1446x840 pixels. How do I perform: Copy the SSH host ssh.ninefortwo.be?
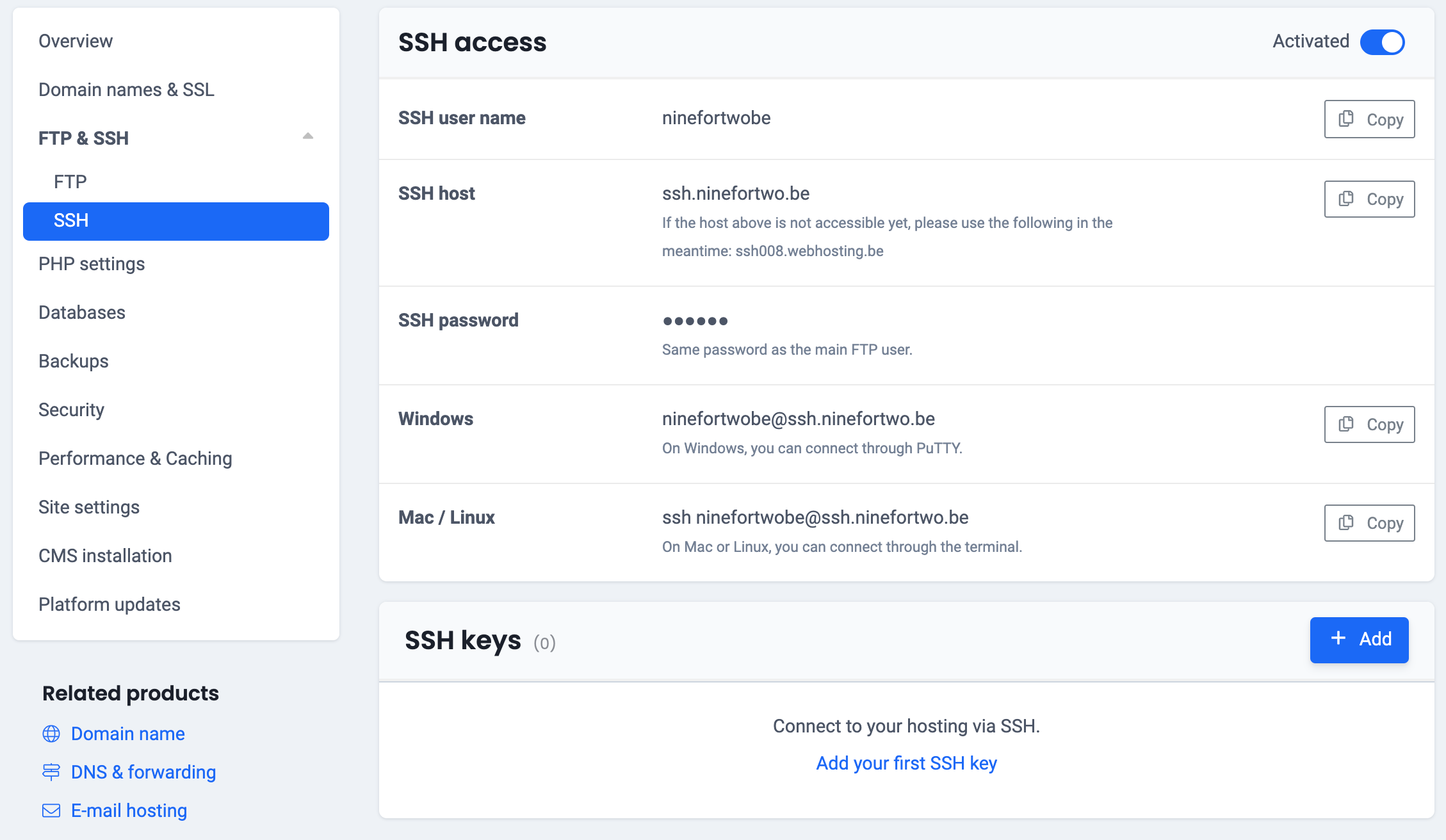click(x=1369, y=199)
